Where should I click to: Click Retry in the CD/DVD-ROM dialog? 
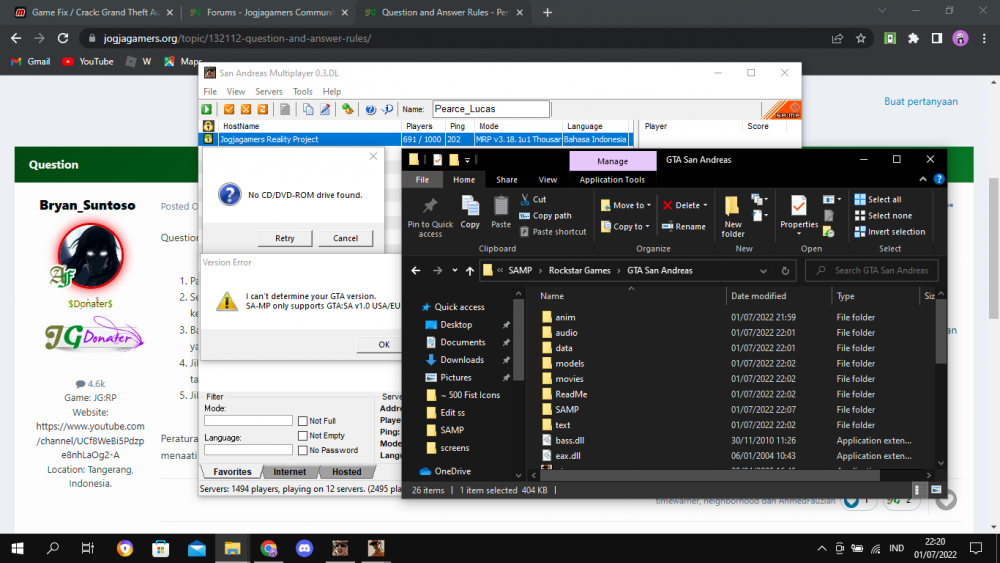click(285, 238)
